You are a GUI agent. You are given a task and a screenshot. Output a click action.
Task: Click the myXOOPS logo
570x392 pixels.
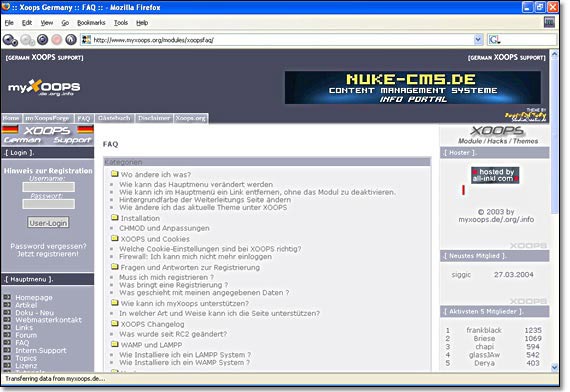(x=44, y=88)
